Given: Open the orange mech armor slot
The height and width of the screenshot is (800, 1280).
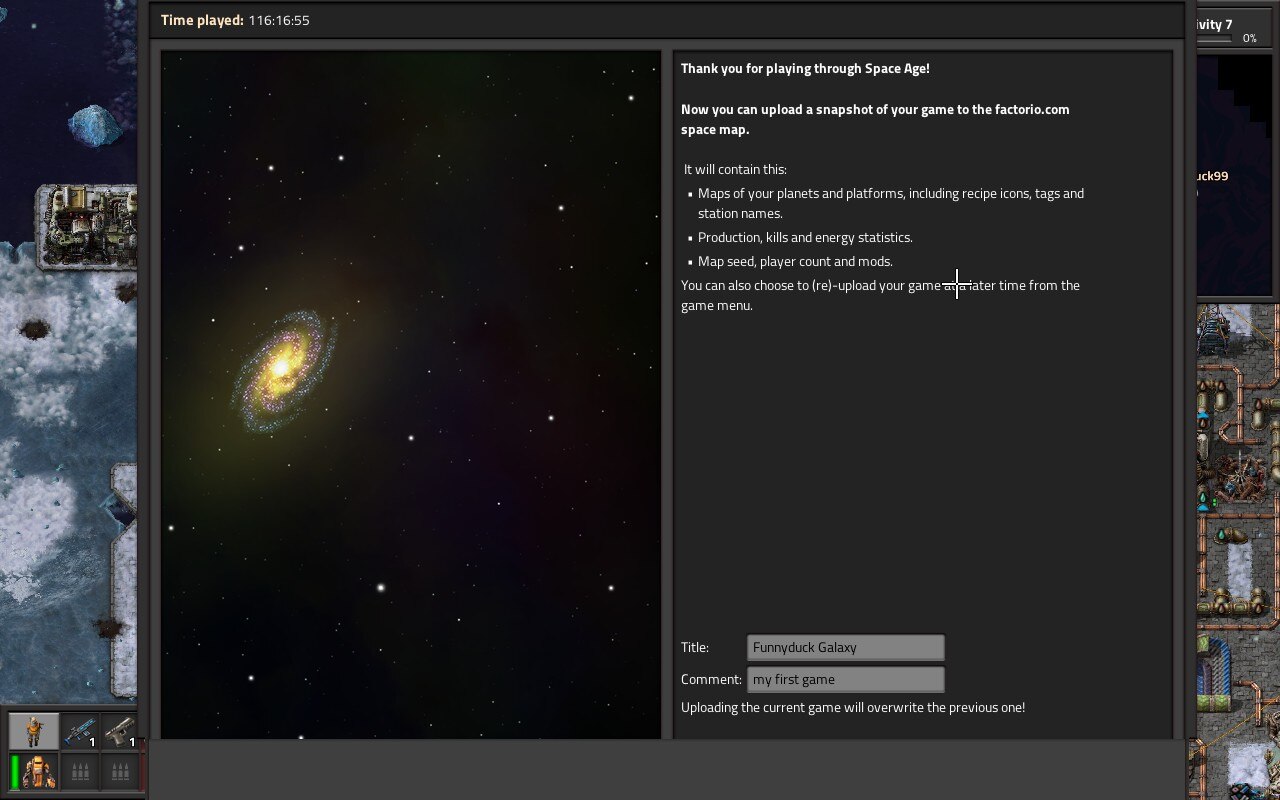Looking at the screenshot, I should tap(39, 772).
